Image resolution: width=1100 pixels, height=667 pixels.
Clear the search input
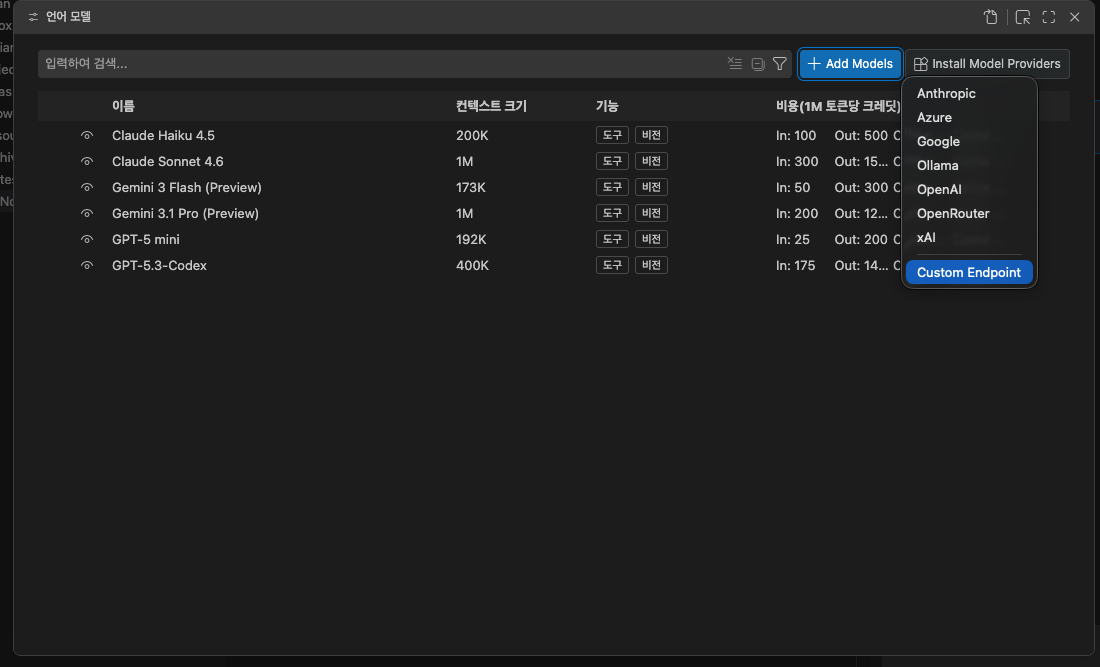(x=735, y=63)
